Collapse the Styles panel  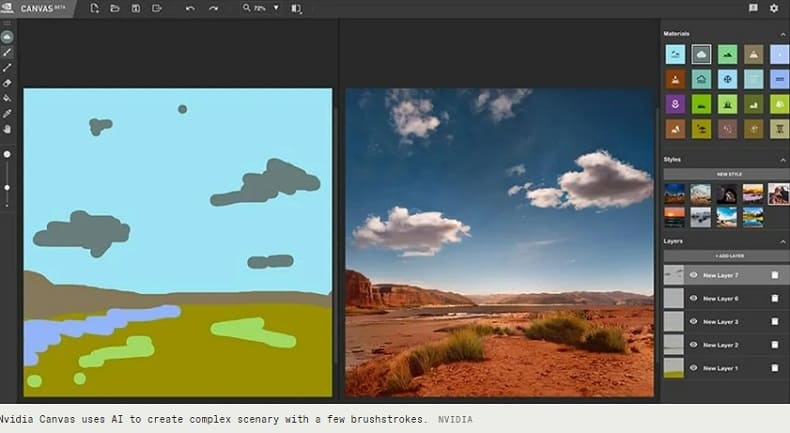tap(783, 160)
